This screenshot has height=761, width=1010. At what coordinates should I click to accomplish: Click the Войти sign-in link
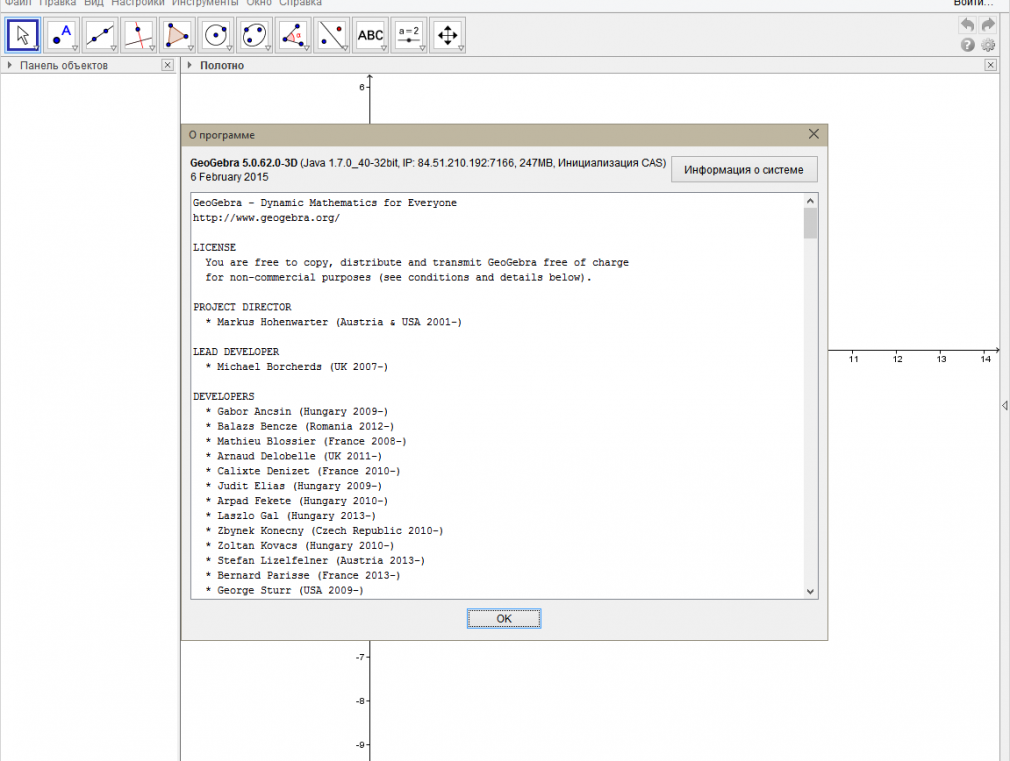[x=973, y=3]
